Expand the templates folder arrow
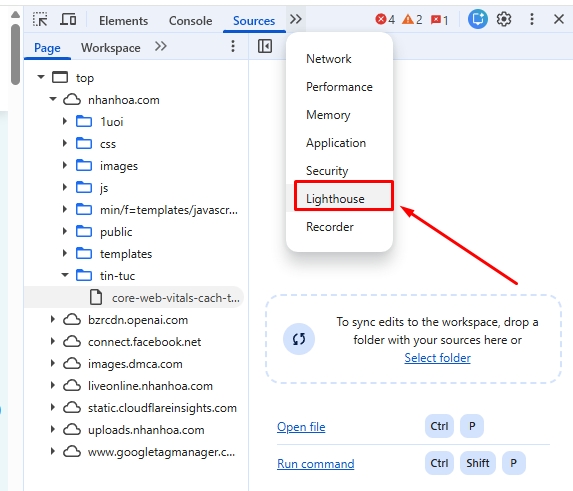This screenshot has height=491, width=573. coord(65,253)
